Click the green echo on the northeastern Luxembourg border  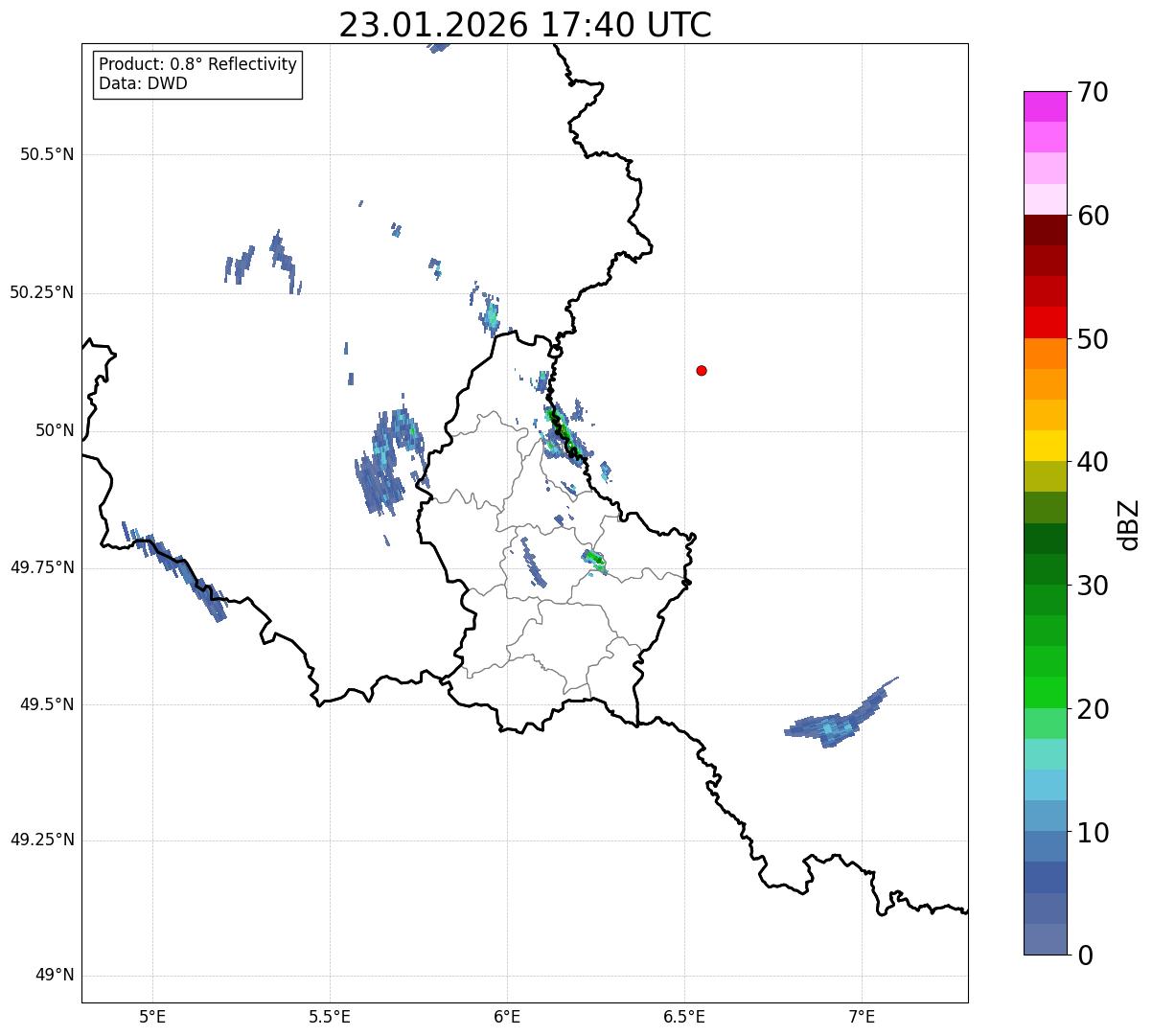564,433
